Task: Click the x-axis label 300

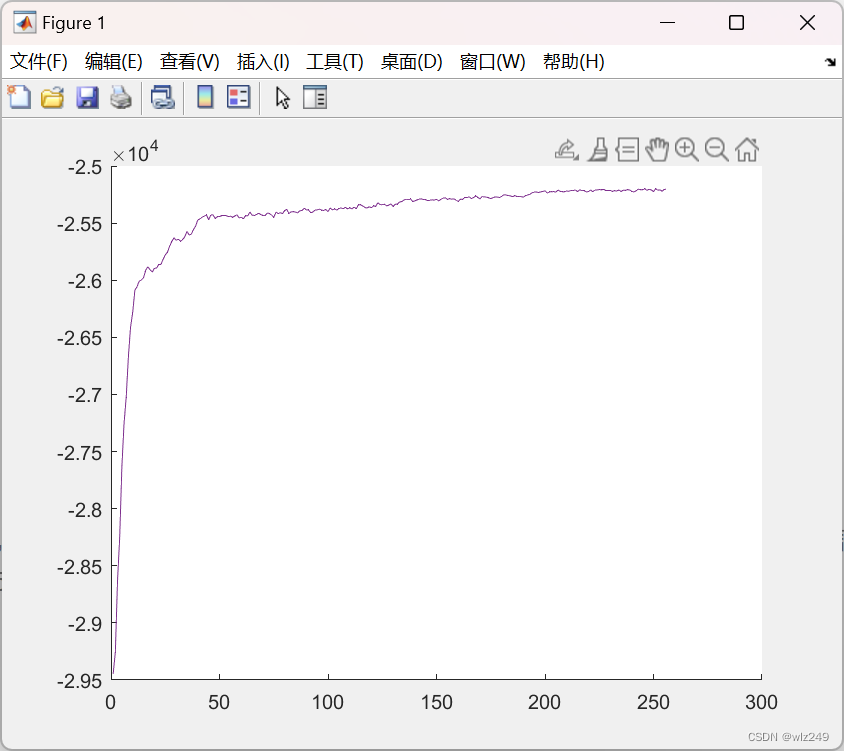Action: point(761,702)
